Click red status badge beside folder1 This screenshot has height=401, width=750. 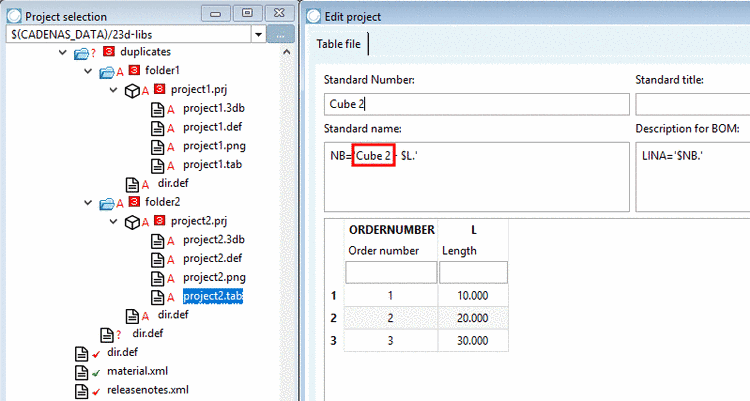tap(134, 70)
